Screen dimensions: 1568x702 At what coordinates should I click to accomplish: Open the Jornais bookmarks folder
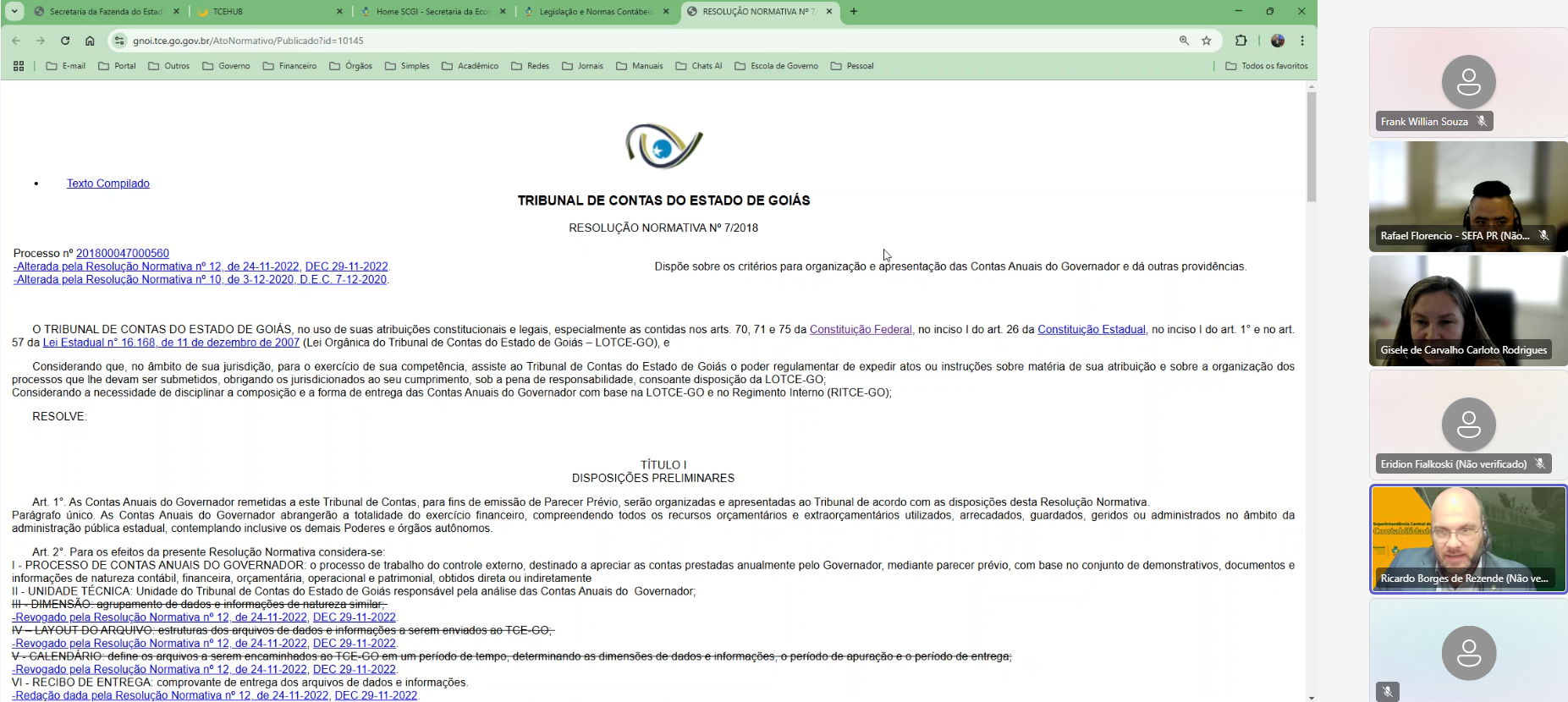tap(582, 66)
